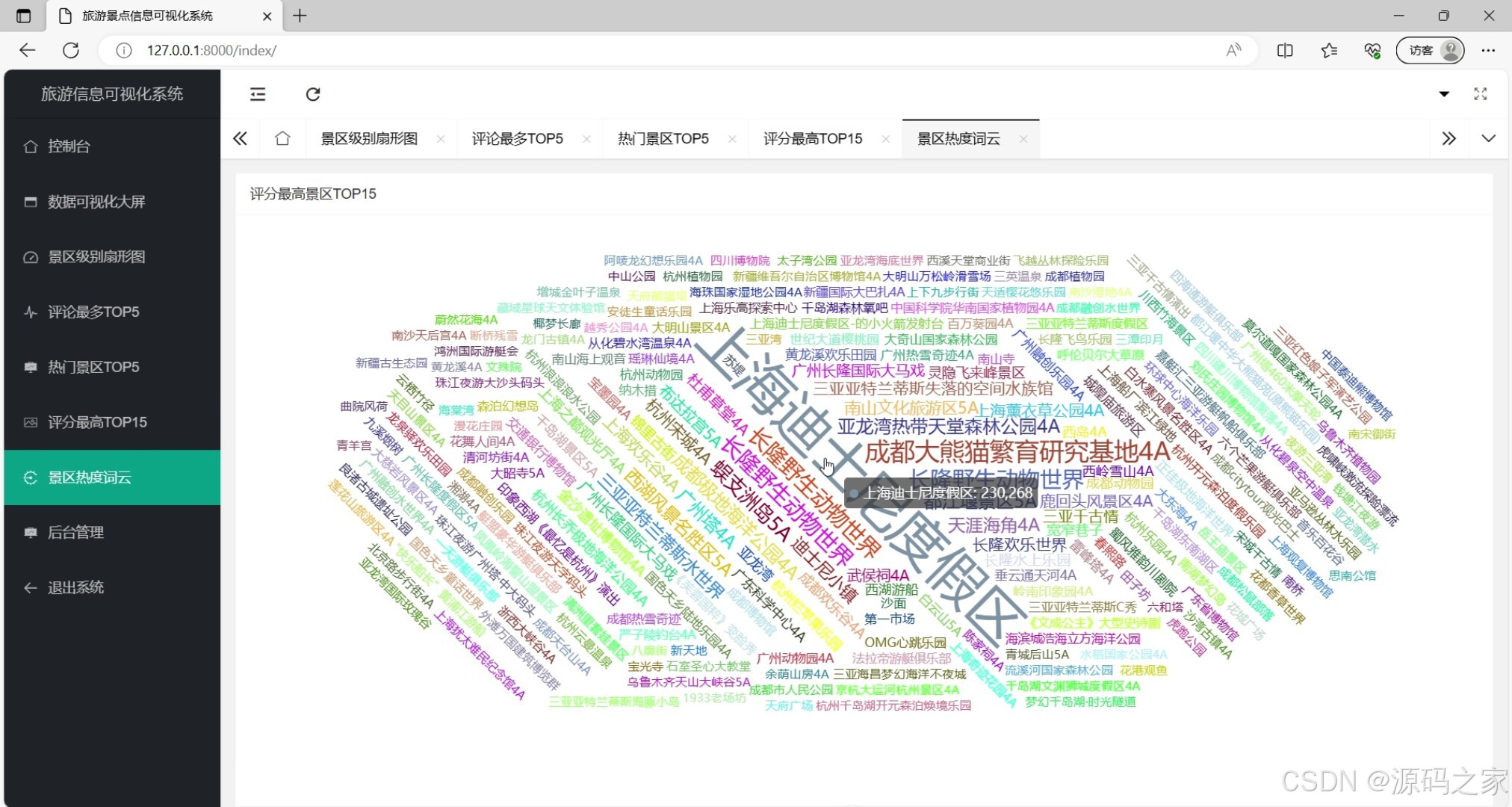Open the user dropdown triangle in the header
The image size is (1512, 807).
[x=1444, y=94]
